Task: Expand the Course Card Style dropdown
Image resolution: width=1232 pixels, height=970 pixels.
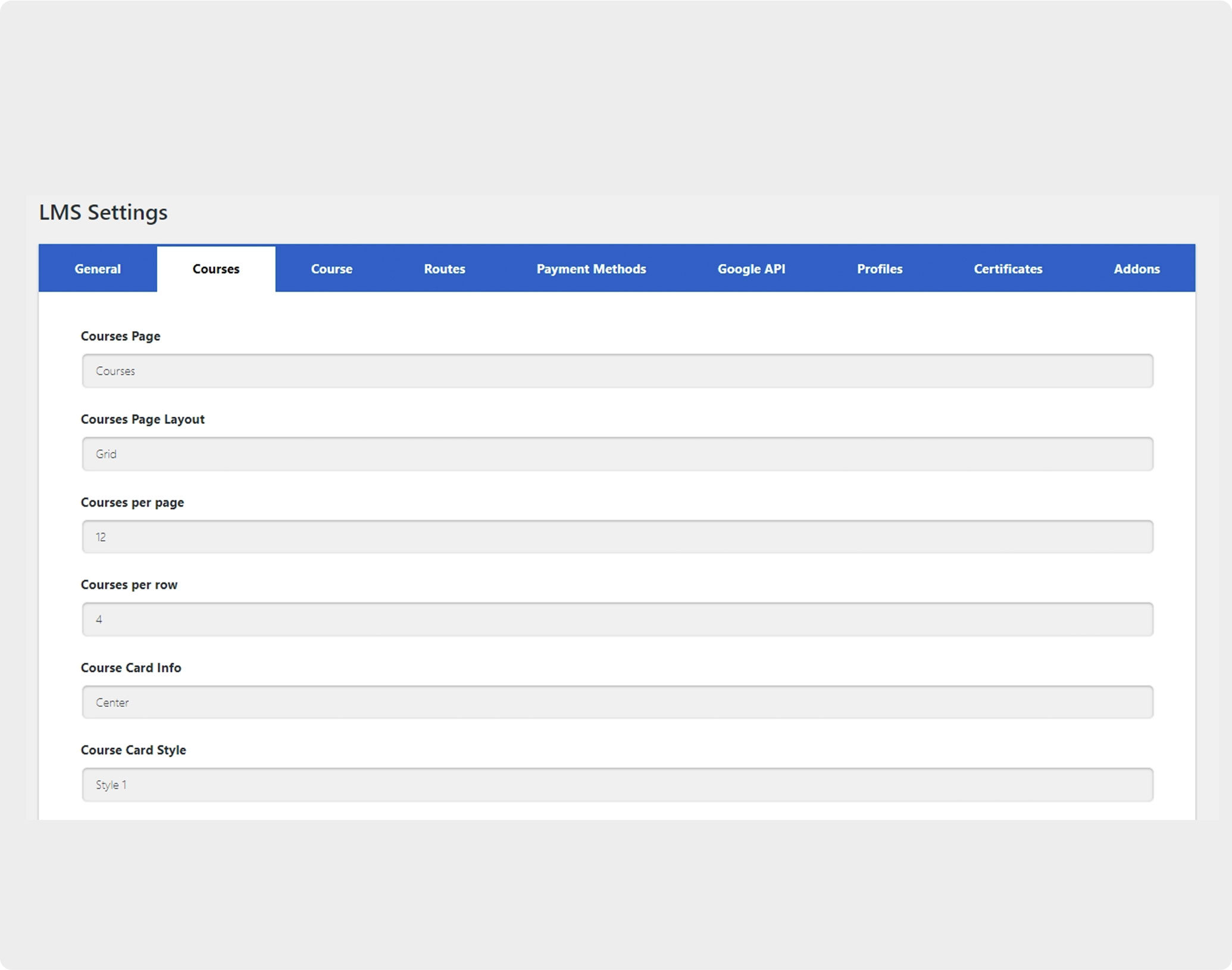Action: tap(617, 785)
